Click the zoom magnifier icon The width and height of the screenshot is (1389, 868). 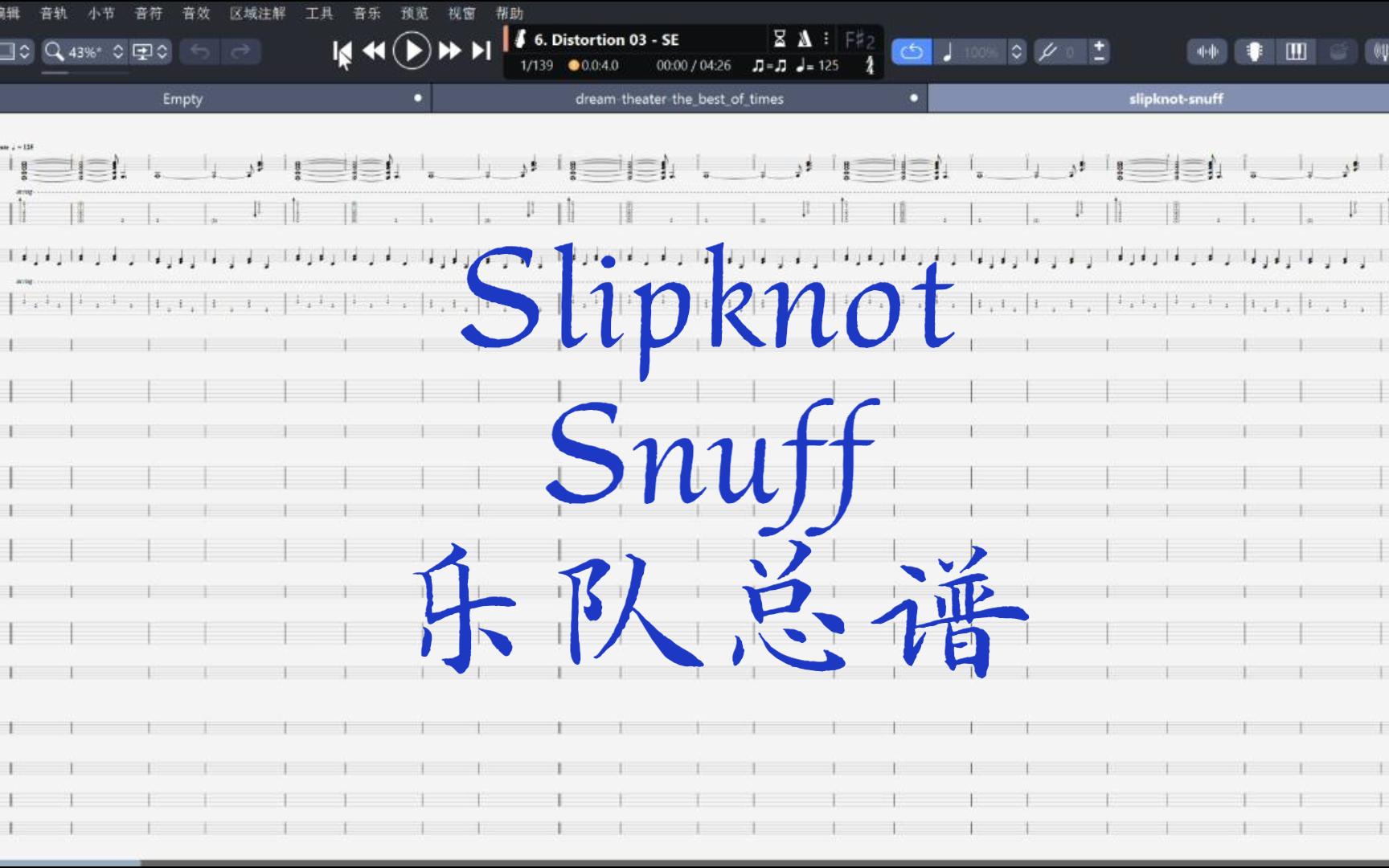pos(54,51)
